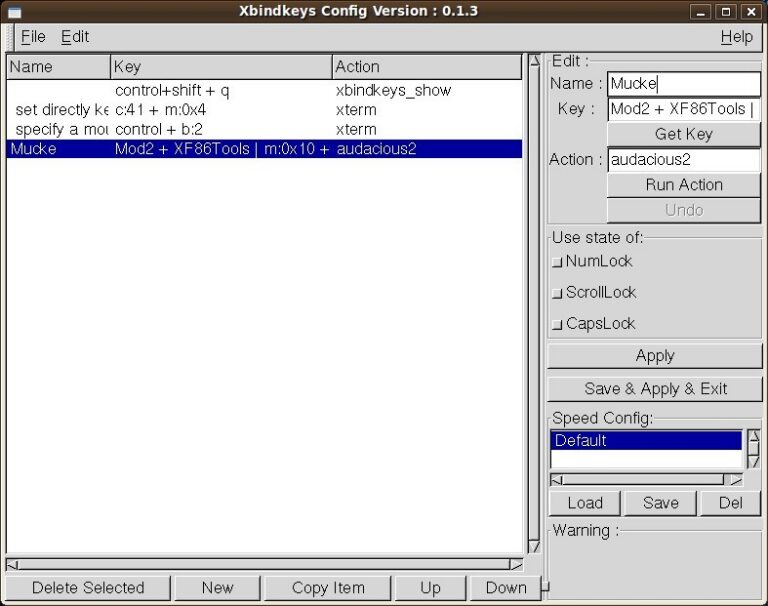
Task: Save the speed config
Action: tap(660, 503)
